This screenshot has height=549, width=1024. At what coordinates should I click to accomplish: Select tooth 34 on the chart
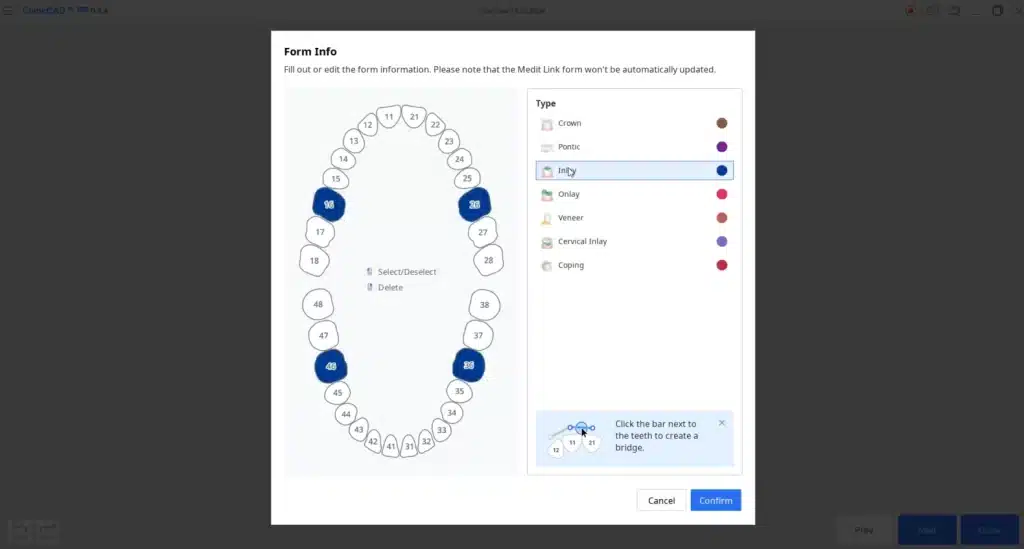point(451,413)
